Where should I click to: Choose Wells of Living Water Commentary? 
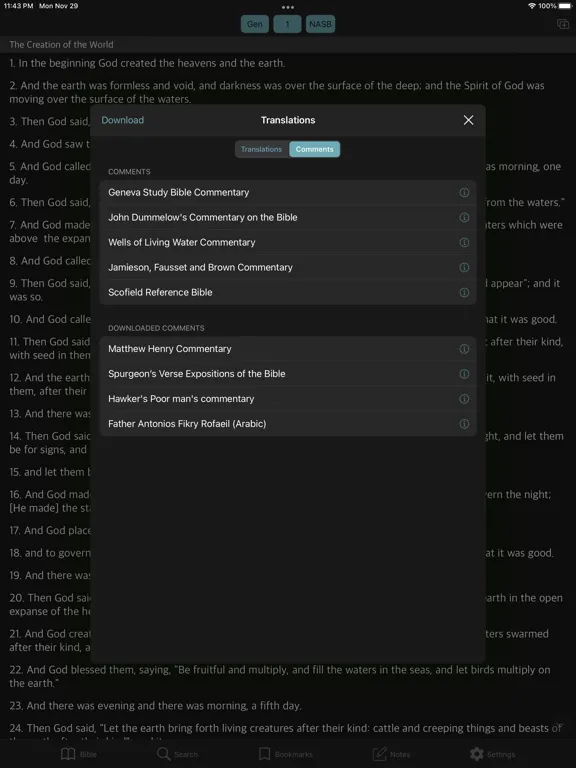point(288,242)
